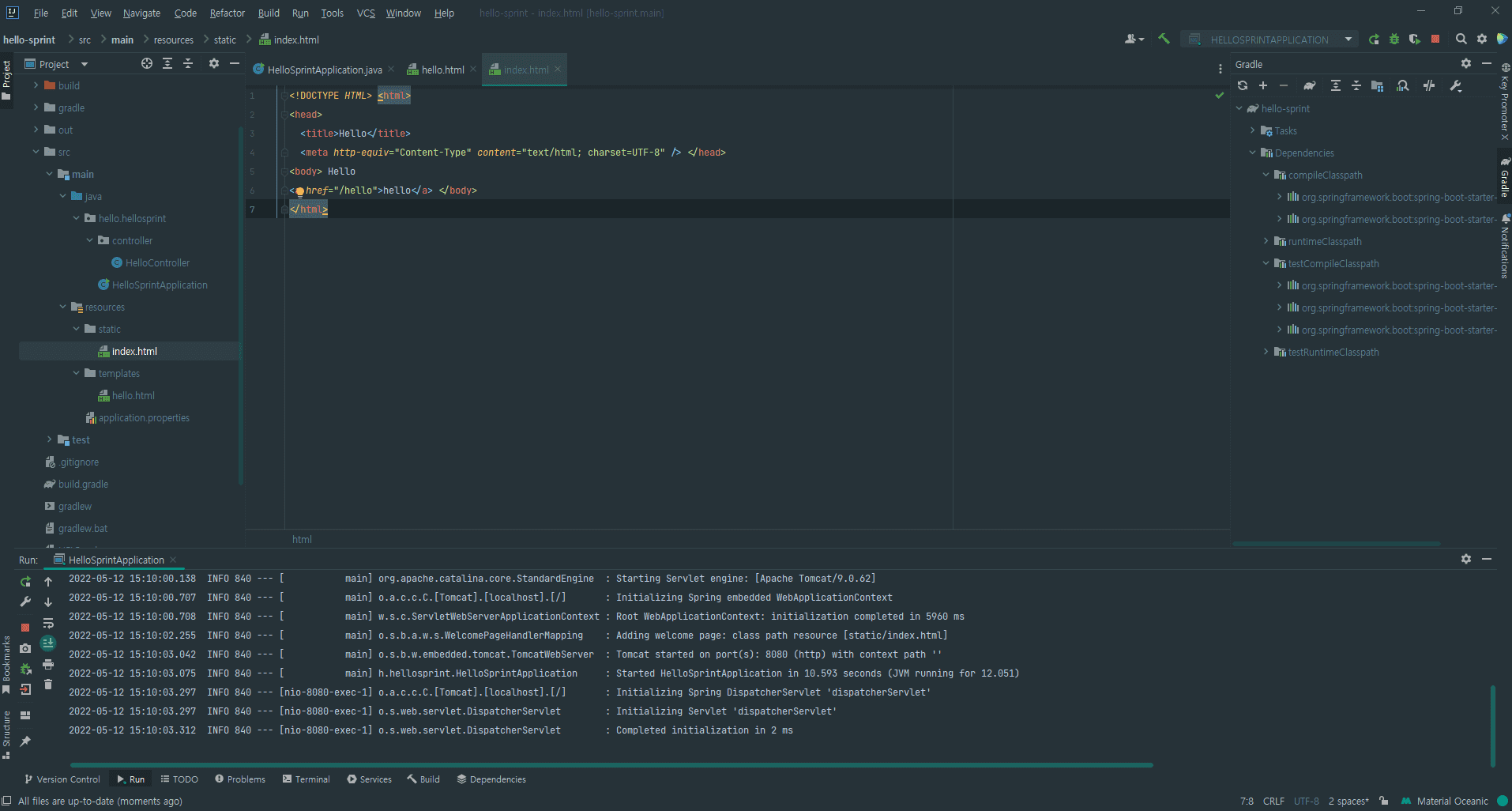Close the index.html editor tab

click(558, 69)
